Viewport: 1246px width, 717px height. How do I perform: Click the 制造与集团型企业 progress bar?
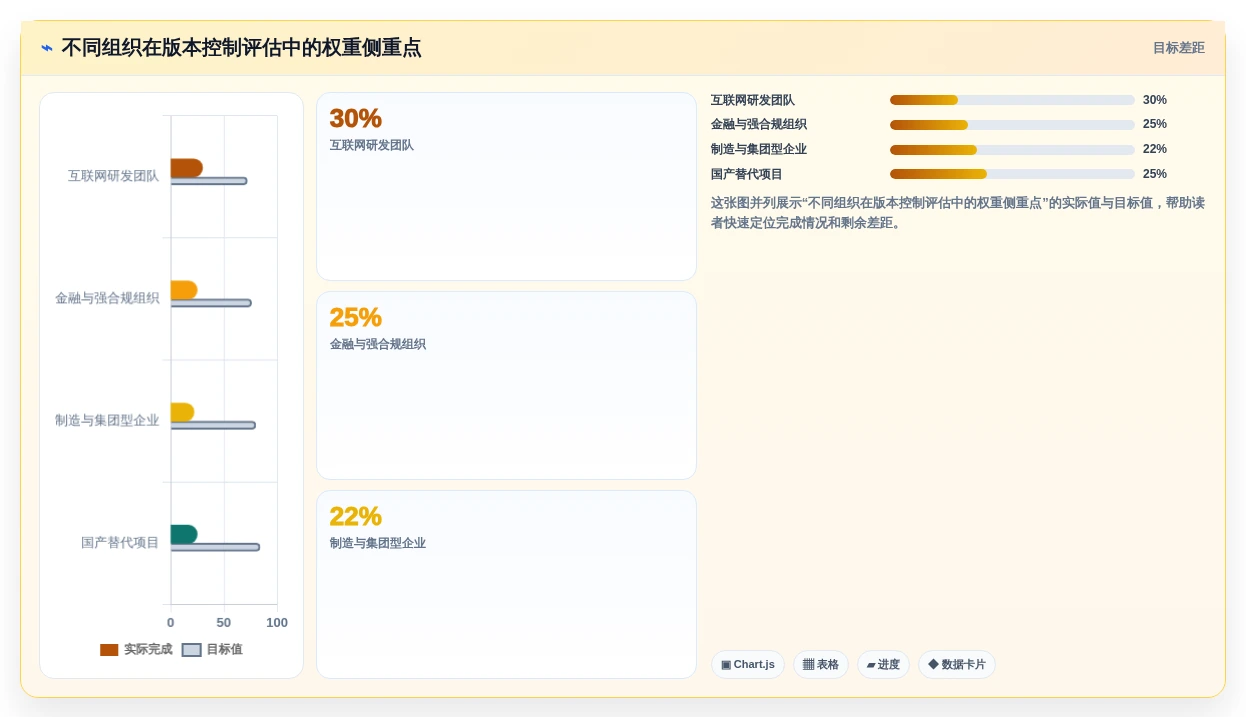point(1012,149)
